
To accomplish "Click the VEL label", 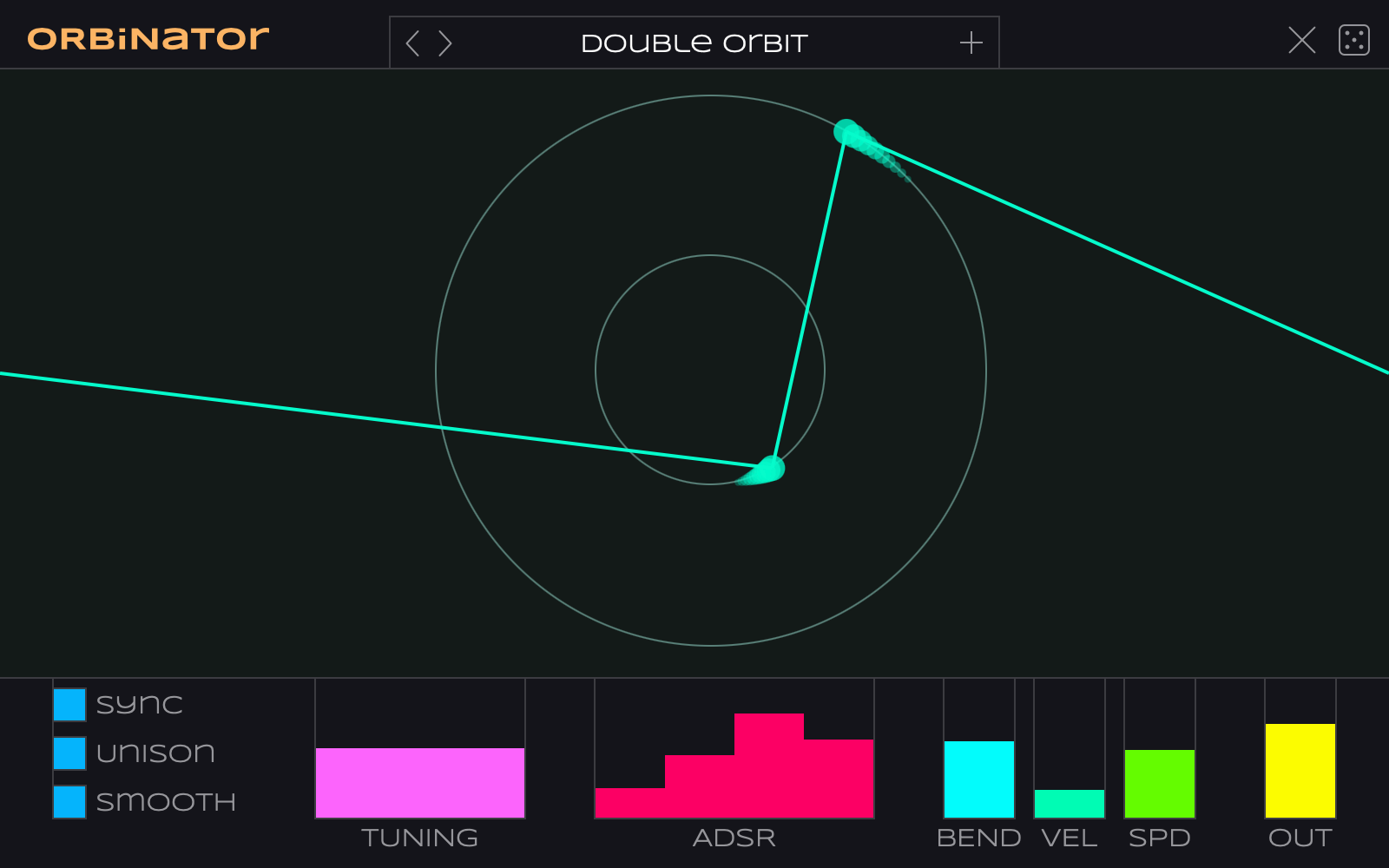I will tap(1070, 838).
